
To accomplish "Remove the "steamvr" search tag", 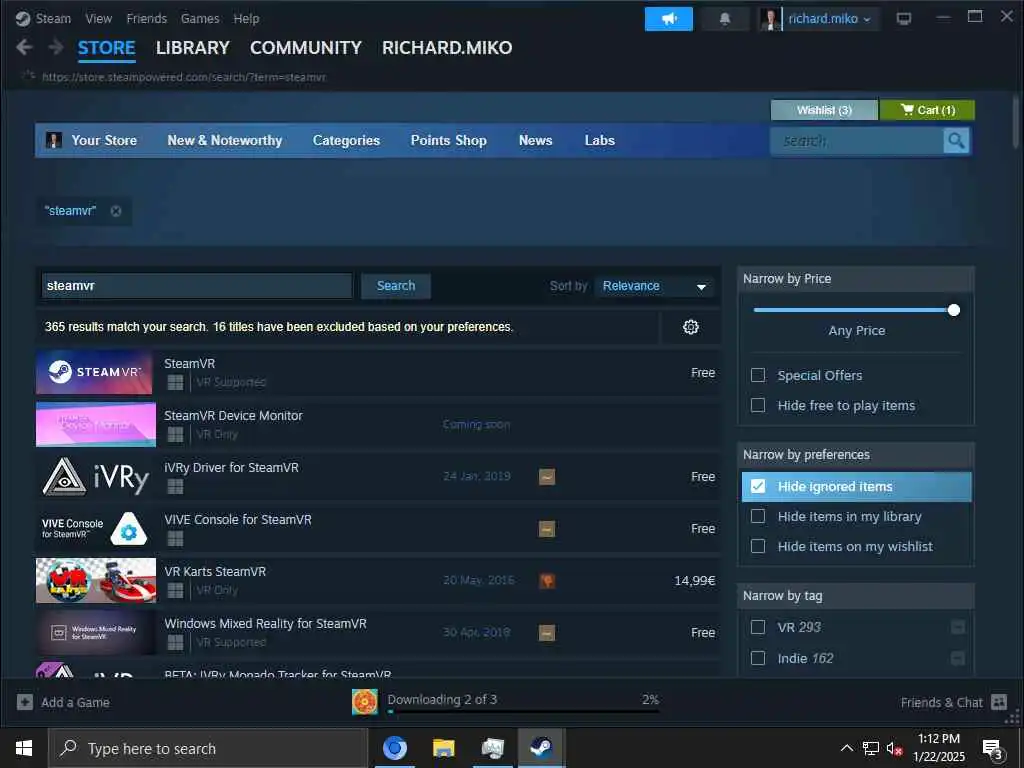I will point(116,211).
